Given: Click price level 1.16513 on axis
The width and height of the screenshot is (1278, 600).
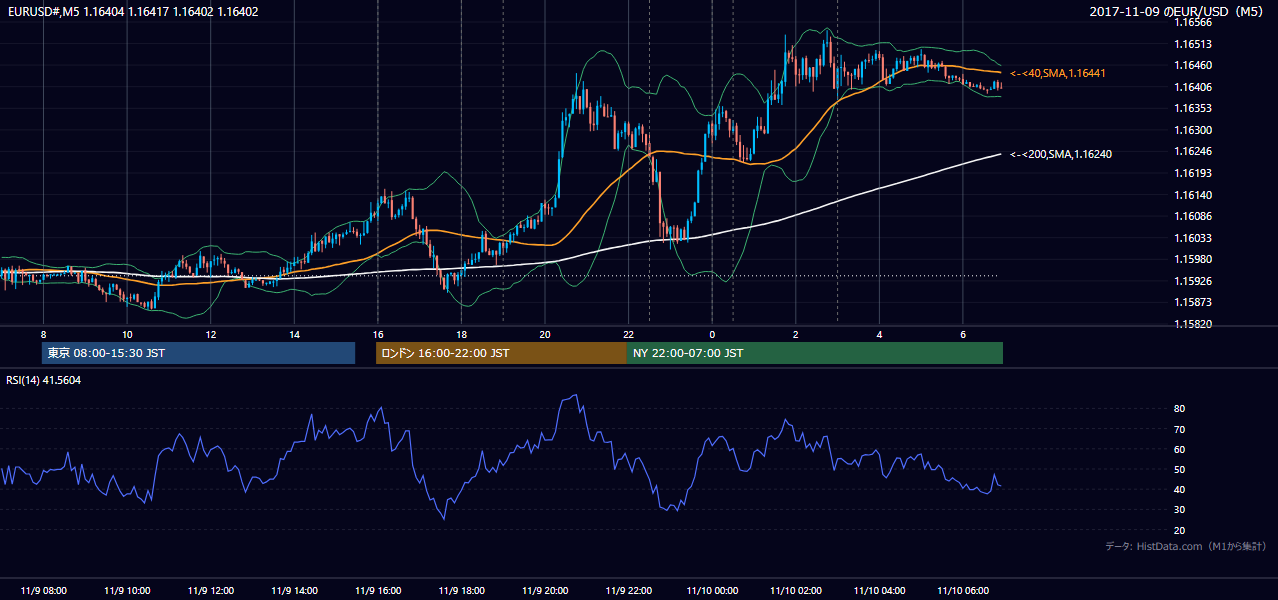Looking at the screenshot, I should click(x=1193, y=44).
